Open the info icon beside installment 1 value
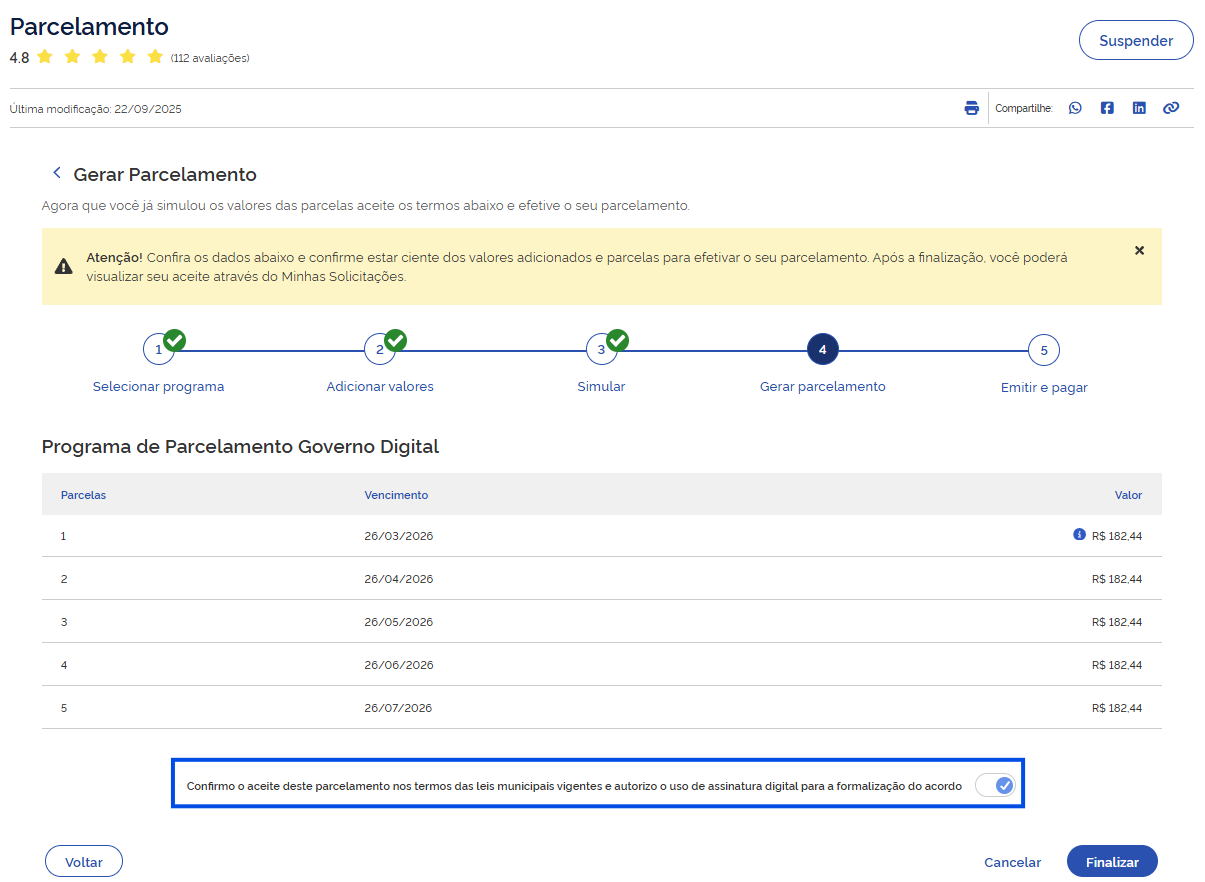1205x882 pixels. tap(1079, 535)
